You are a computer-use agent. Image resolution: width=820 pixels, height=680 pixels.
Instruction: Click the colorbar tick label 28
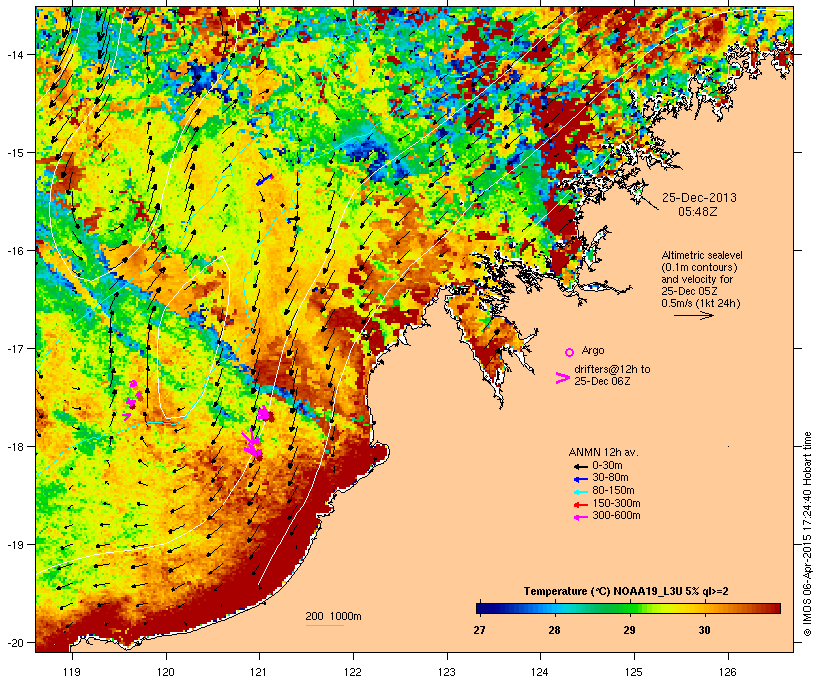pyautogui.click(x=554, y=630)
